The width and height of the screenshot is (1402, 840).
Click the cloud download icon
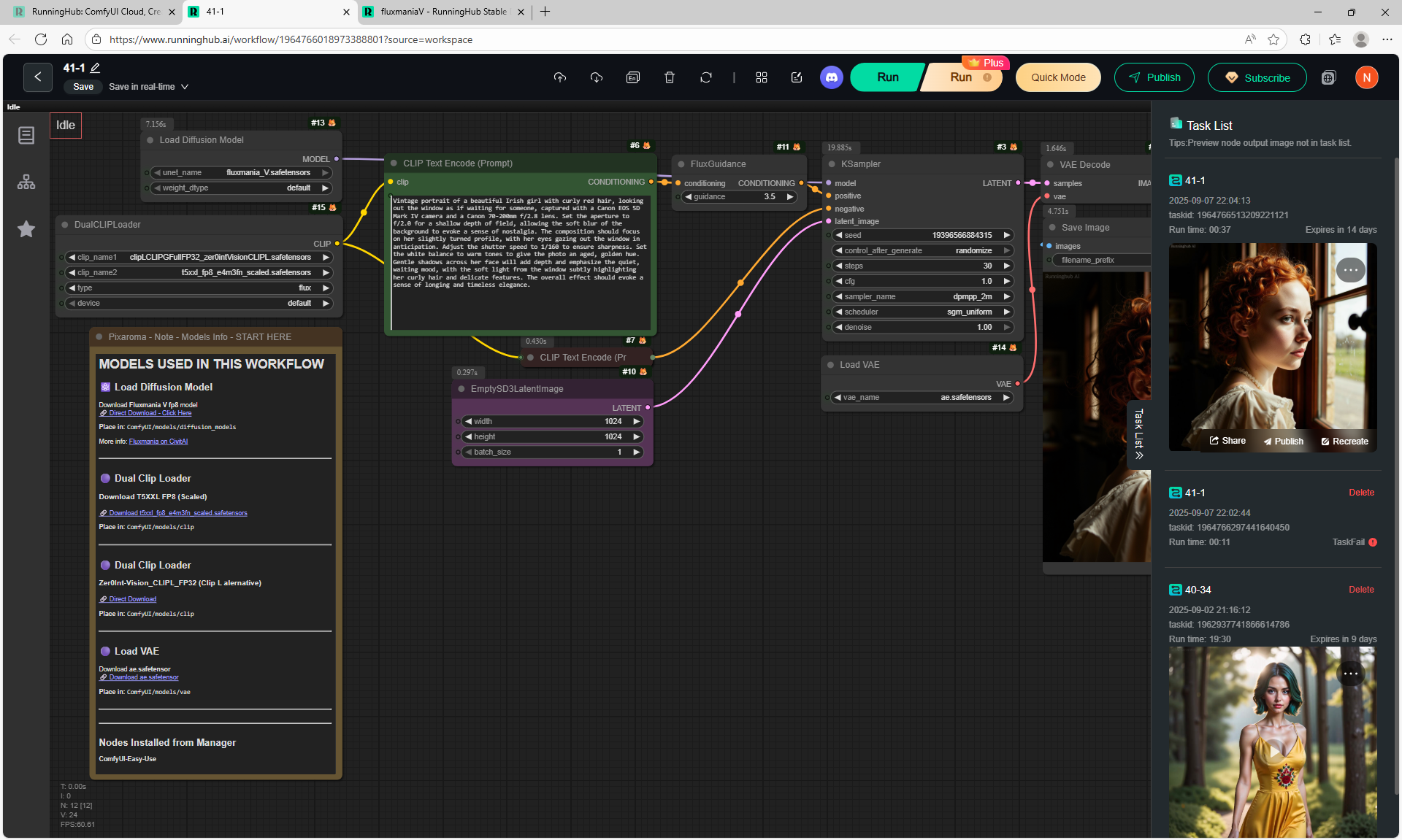[597, 77]
